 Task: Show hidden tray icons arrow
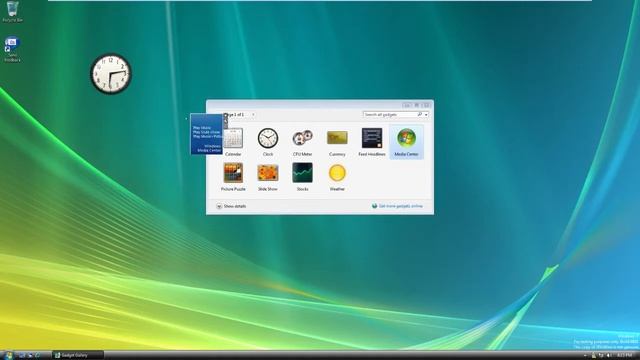pyautogui.click(x=586, y=356)
